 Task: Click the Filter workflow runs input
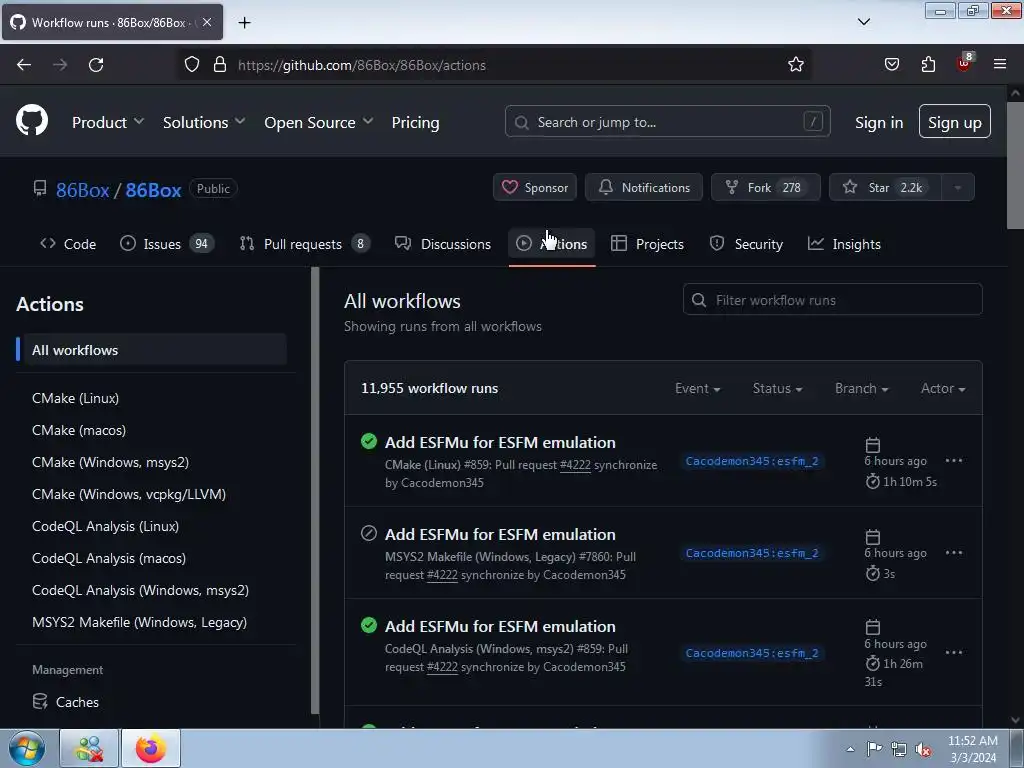[x=833, y=300]
